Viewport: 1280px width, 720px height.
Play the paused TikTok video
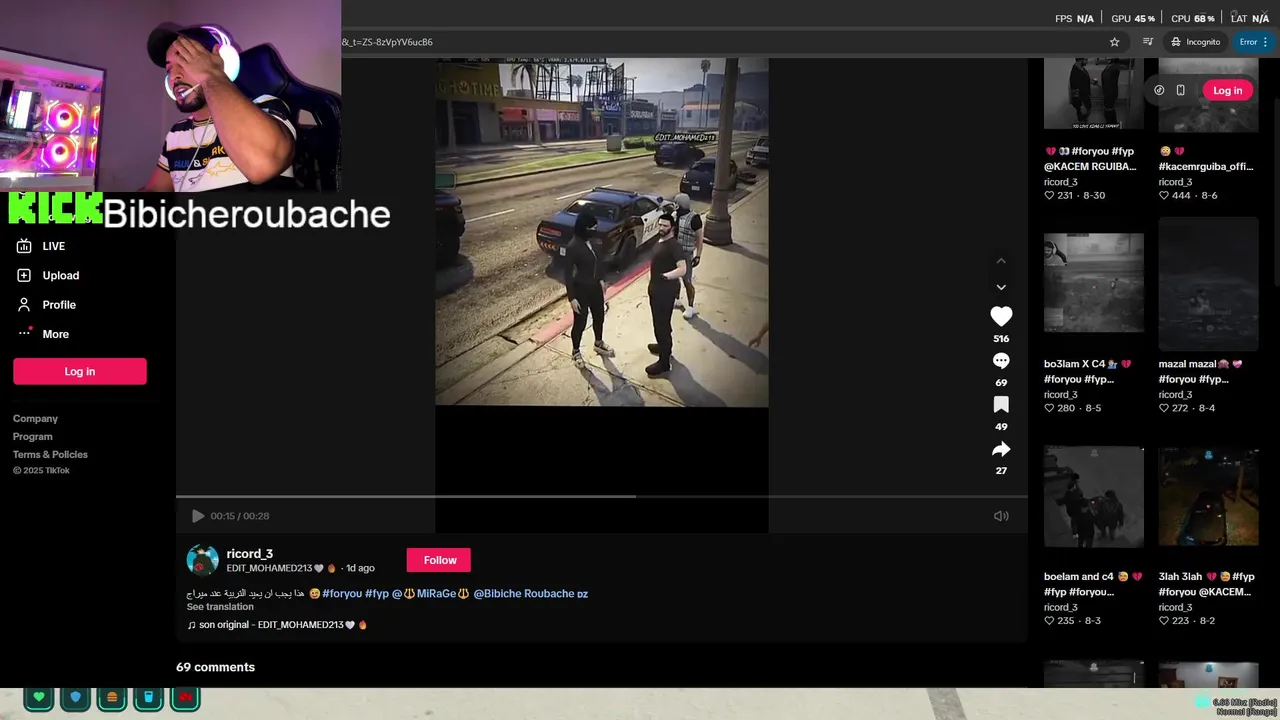[x=197, y=516]
